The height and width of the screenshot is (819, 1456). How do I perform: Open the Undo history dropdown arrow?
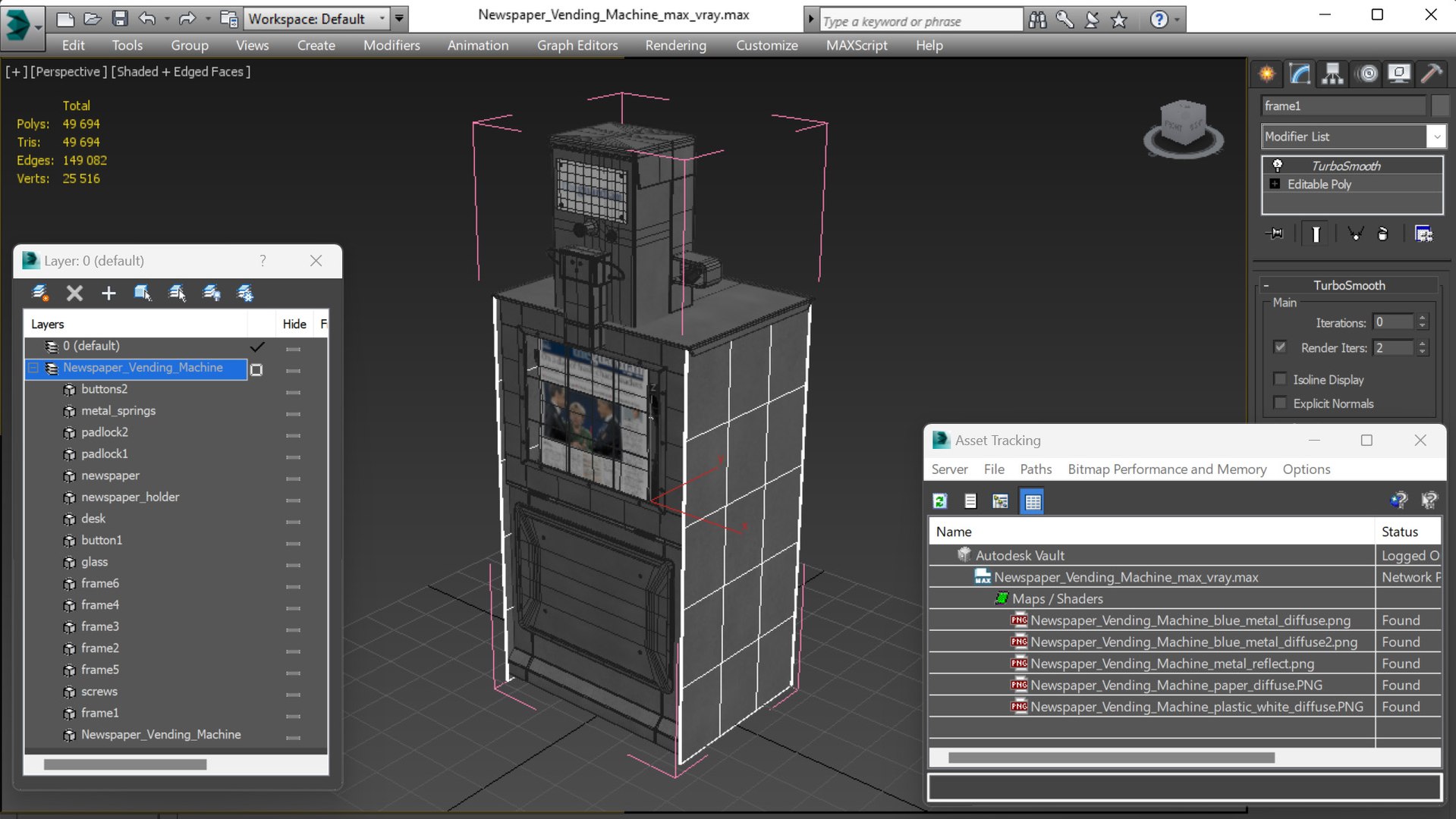(x=167, y=19)
